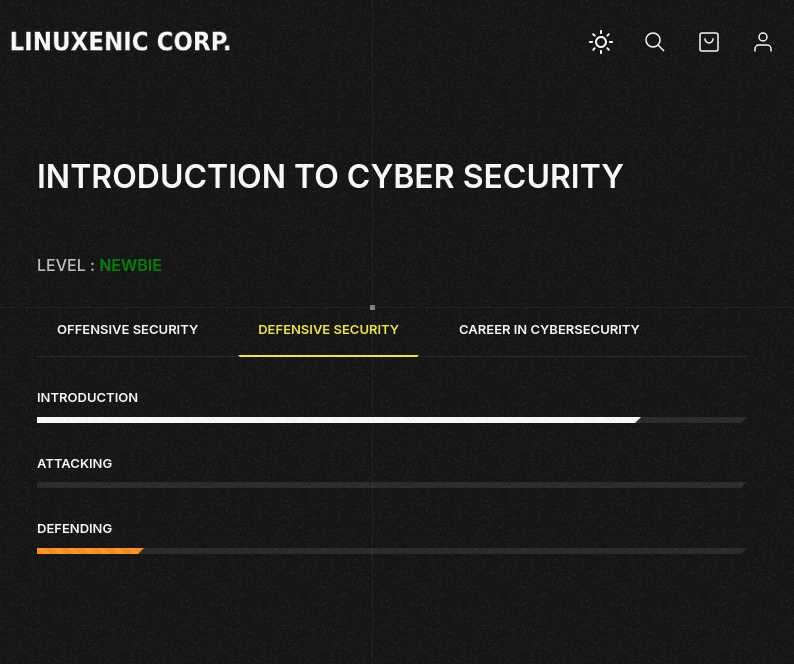
Task: Click the DEFENDING section label
Action: click(74, 529)
